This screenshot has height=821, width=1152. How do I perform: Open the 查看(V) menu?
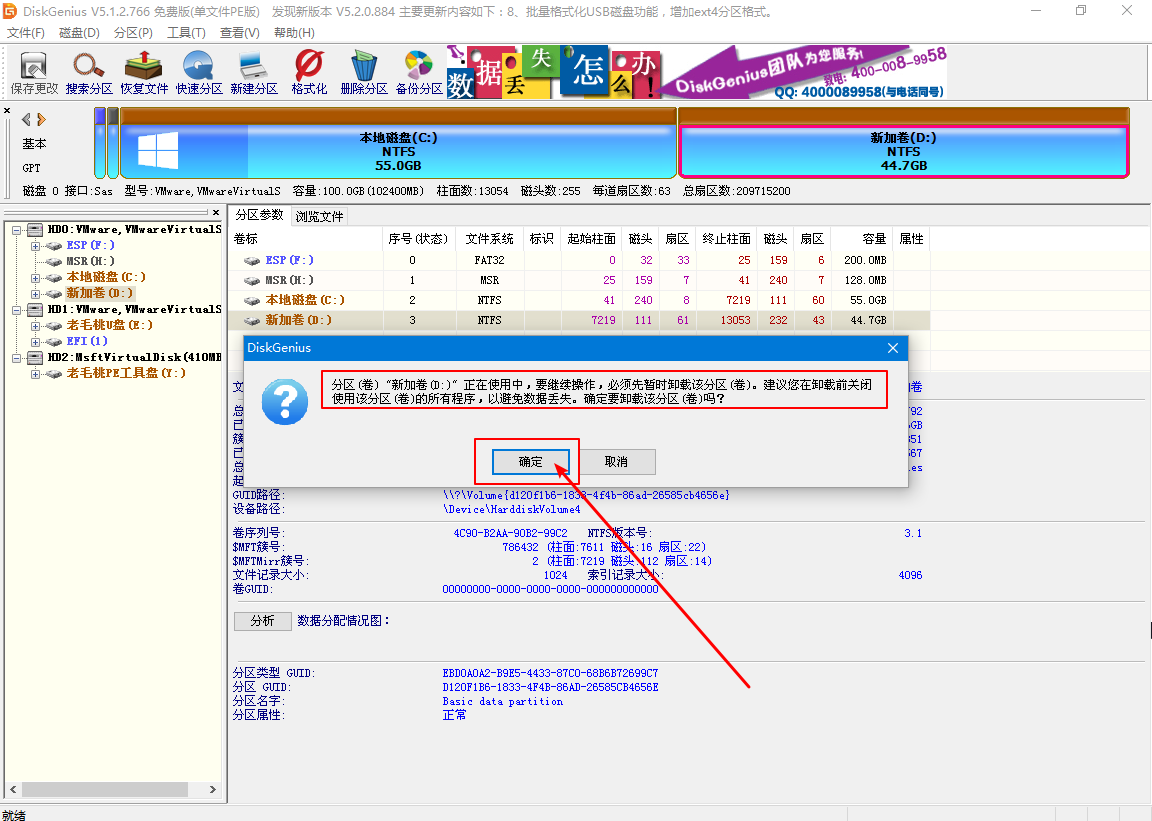tap(240, 33)
